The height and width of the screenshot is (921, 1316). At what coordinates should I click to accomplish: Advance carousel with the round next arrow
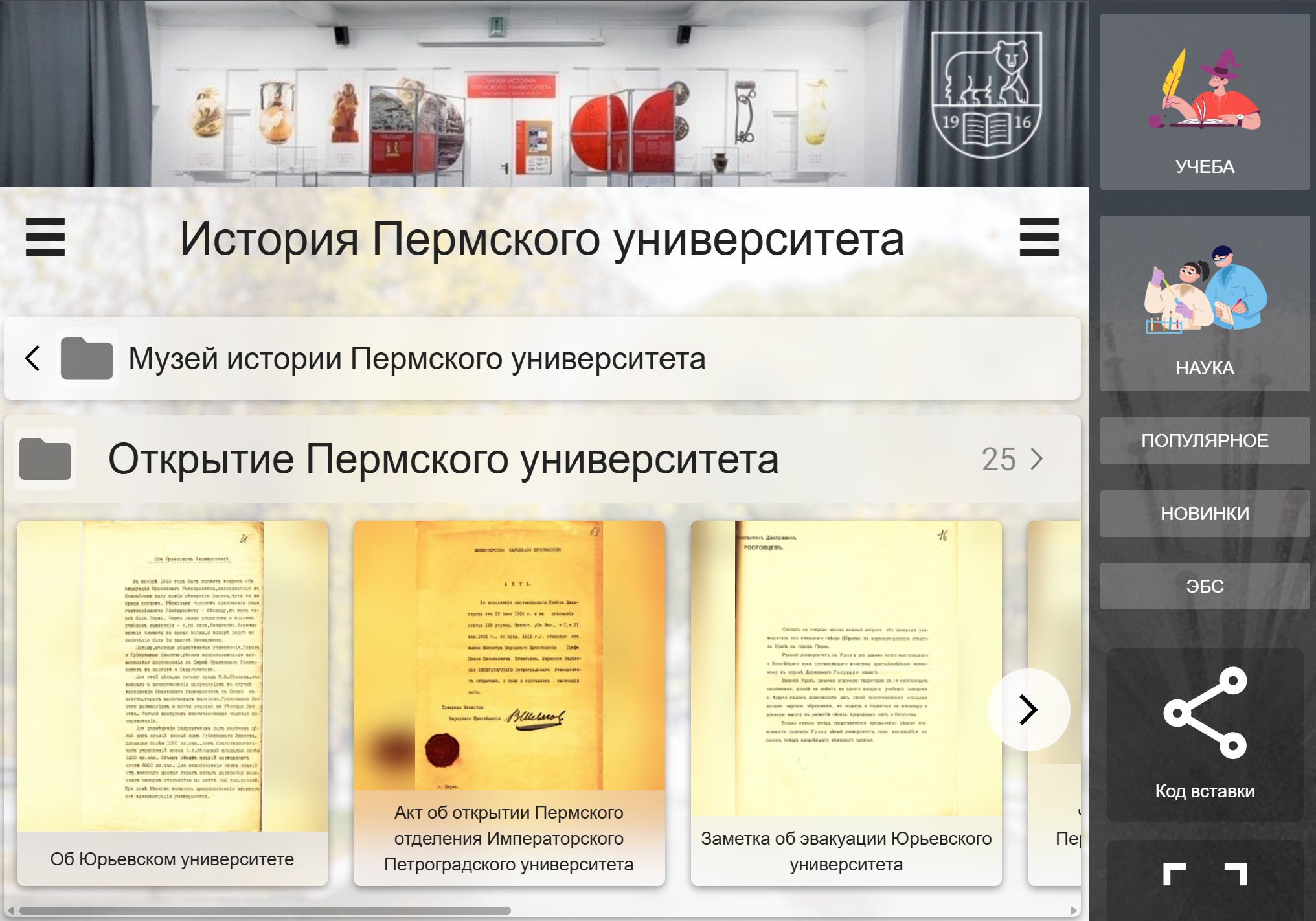[1028, 710]
